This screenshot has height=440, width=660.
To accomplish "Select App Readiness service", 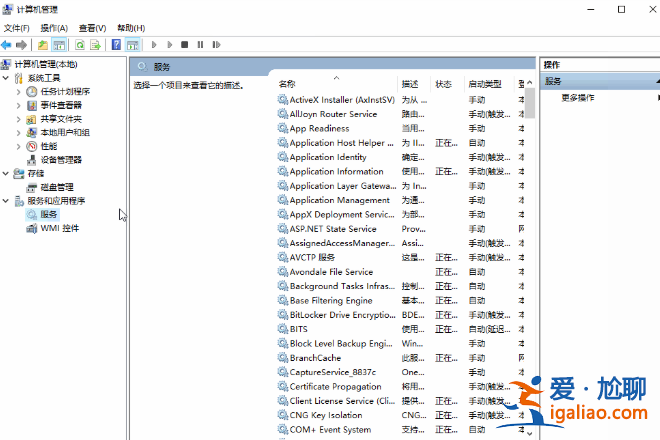I will click(x=319, y=128).
